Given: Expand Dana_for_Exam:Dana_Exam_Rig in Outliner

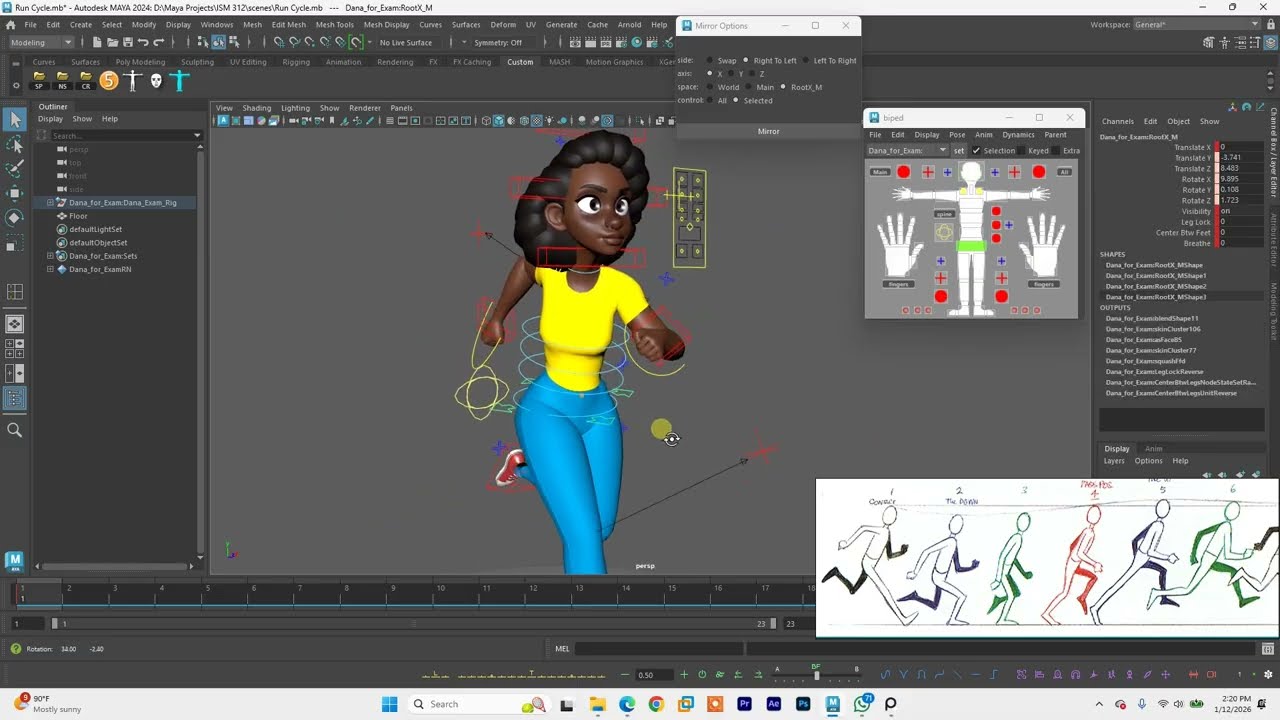Looking at the screenshot, I should coord(50,203).
